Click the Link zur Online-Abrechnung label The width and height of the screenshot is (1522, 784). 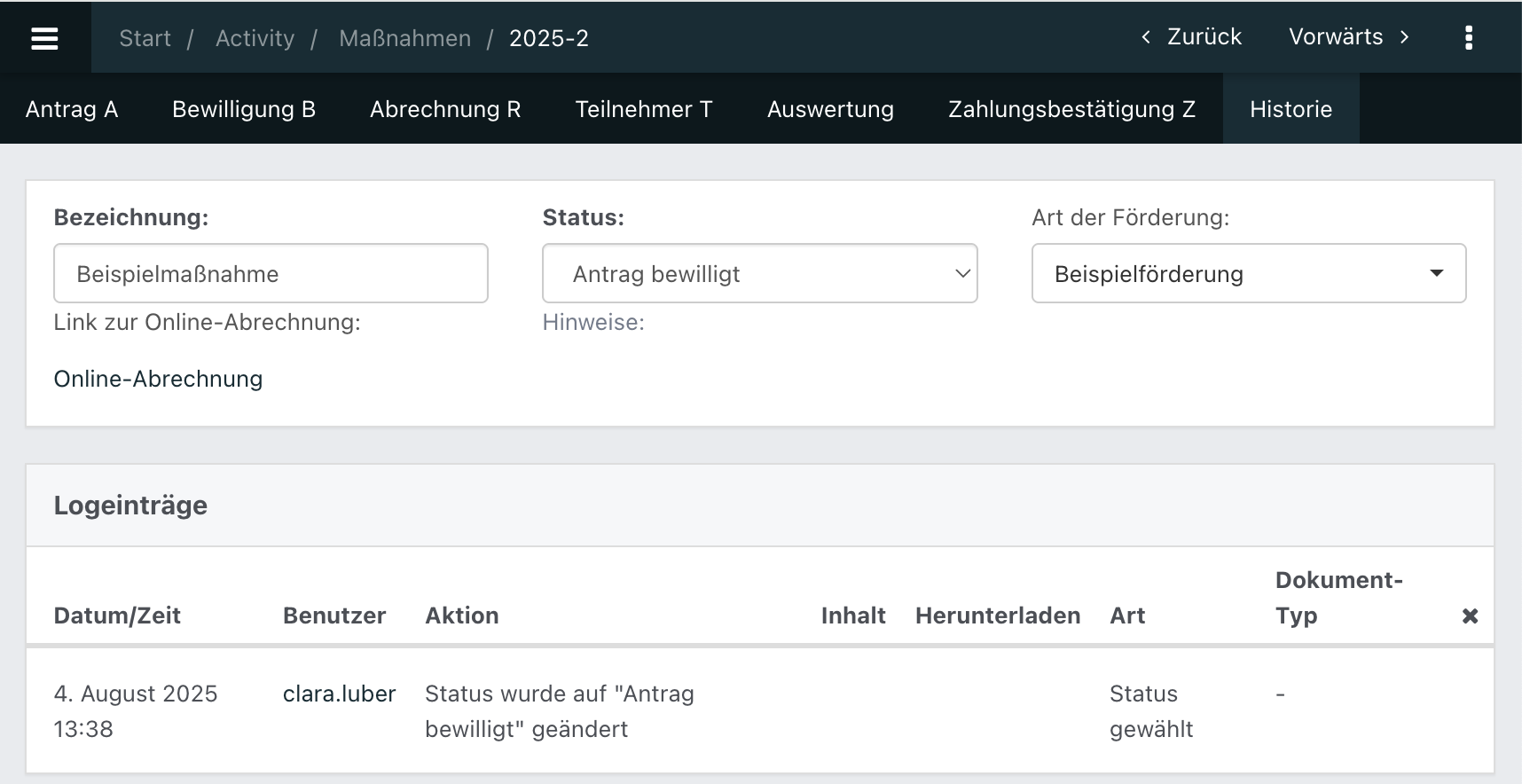pyautogui.click(x=208, y=322)
